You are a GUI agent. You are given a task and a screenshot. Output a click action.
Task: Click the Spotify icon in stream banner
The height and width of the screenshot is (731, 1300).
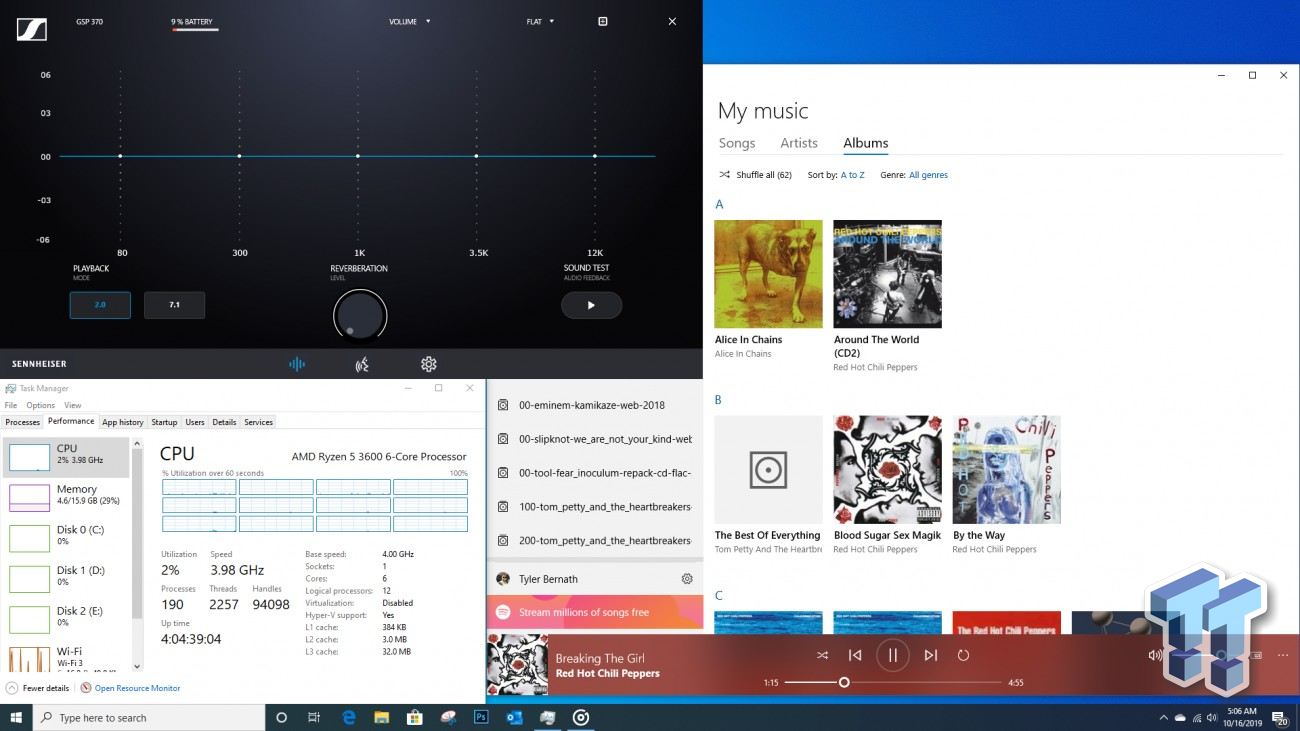pyautogui.click(x=503, y=612)
